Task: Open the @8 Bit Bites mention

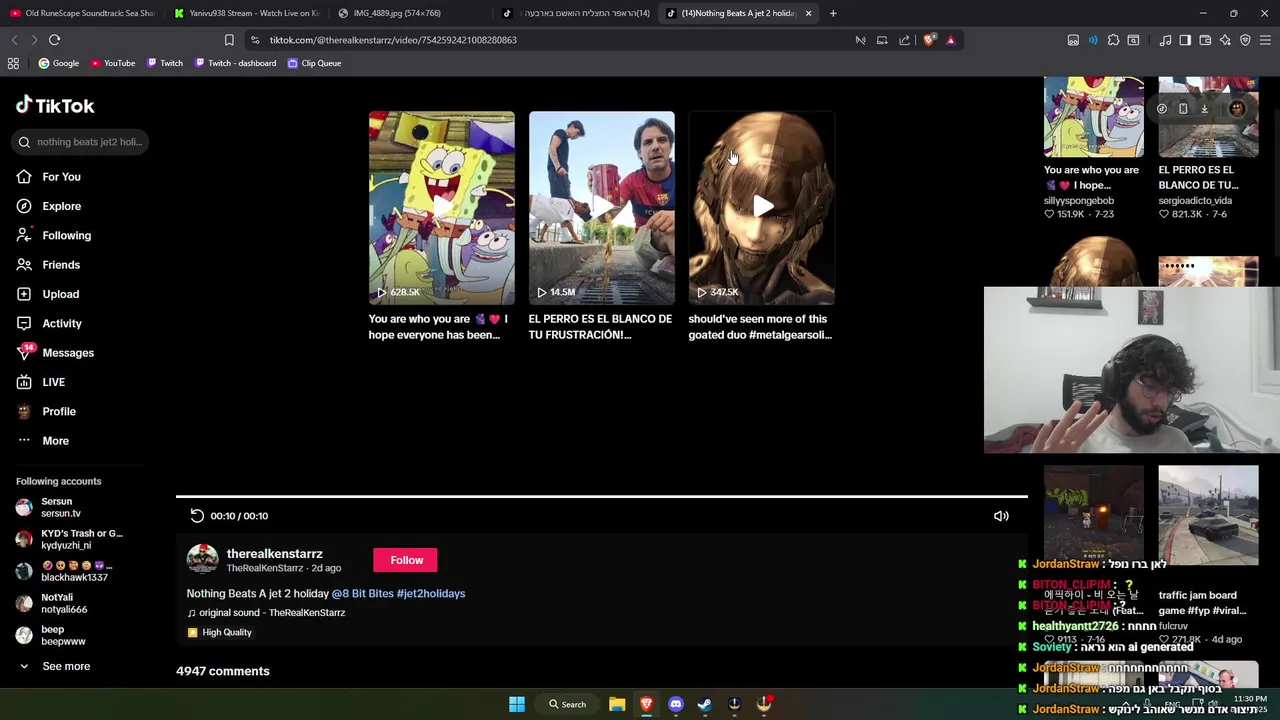Action: 362,594
